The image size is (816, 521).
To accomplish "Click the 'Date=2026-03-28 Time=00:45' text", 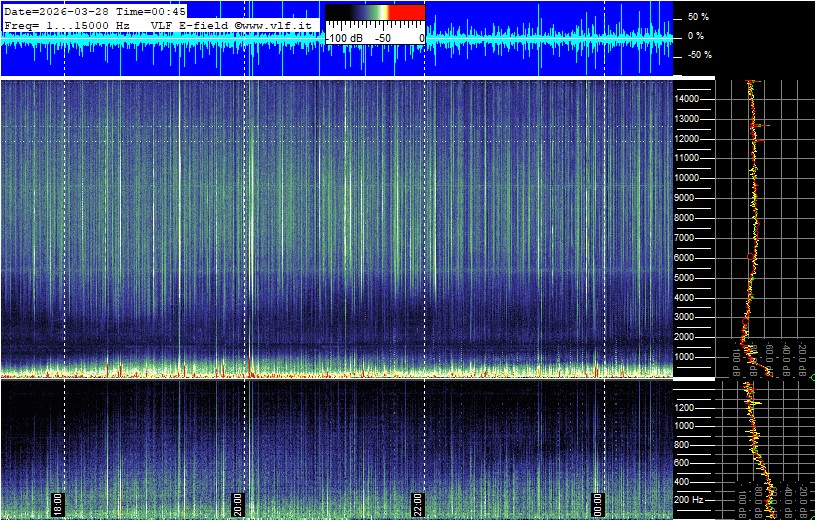I will click(93, 11).
